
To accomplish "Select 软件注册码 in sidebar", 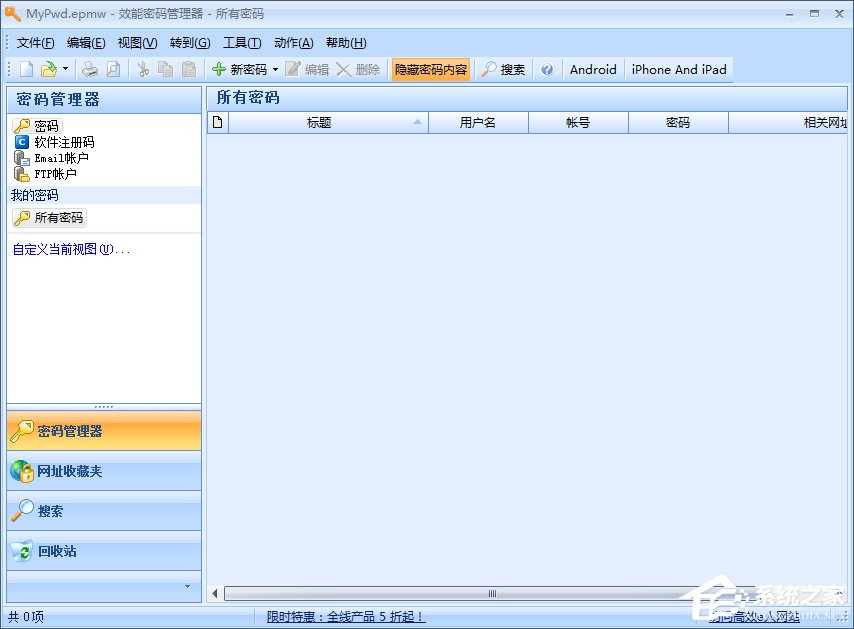I will [54, 142].
